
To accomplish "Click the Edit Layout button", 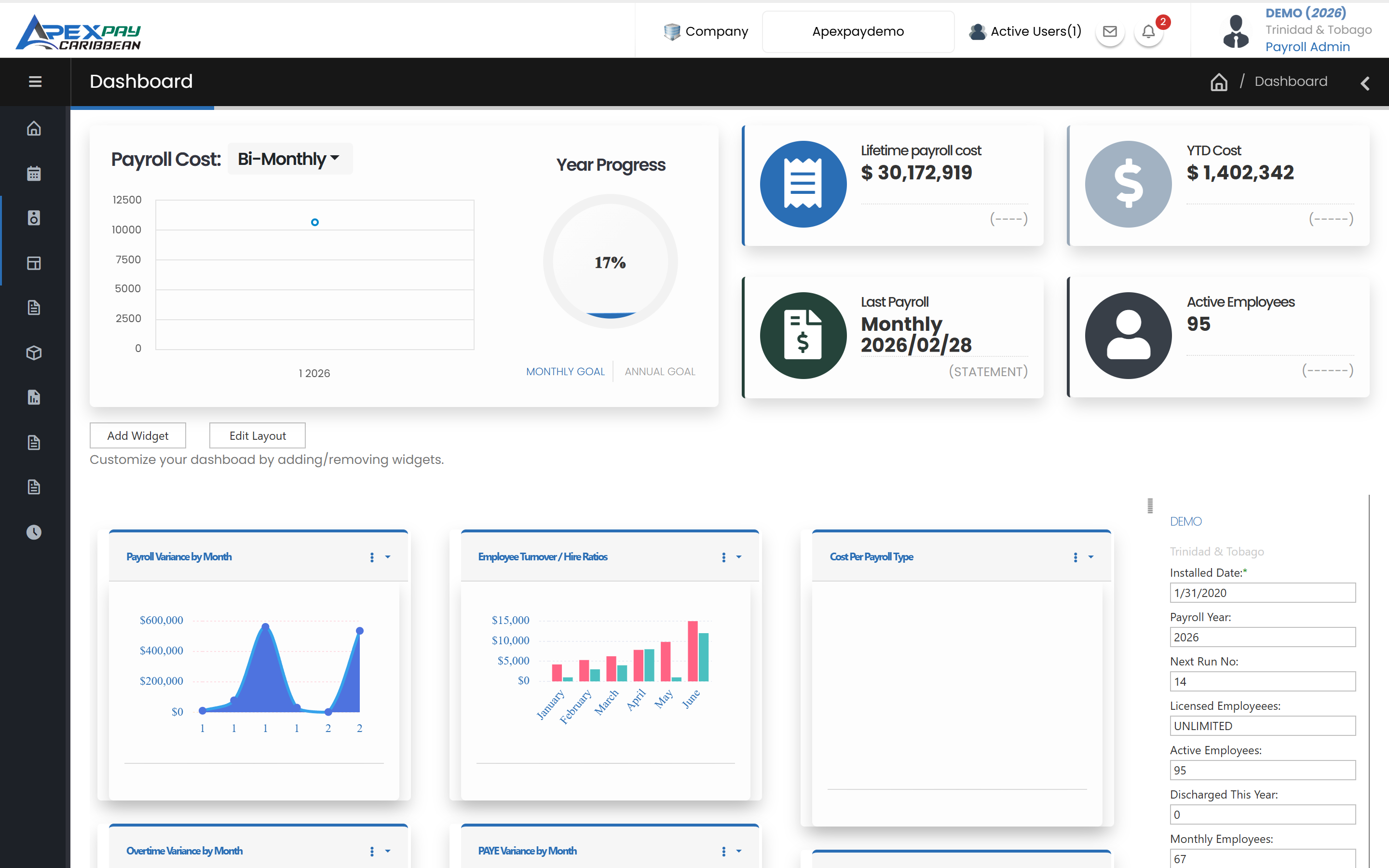I will pyautogui.click(x=258, y=436).
